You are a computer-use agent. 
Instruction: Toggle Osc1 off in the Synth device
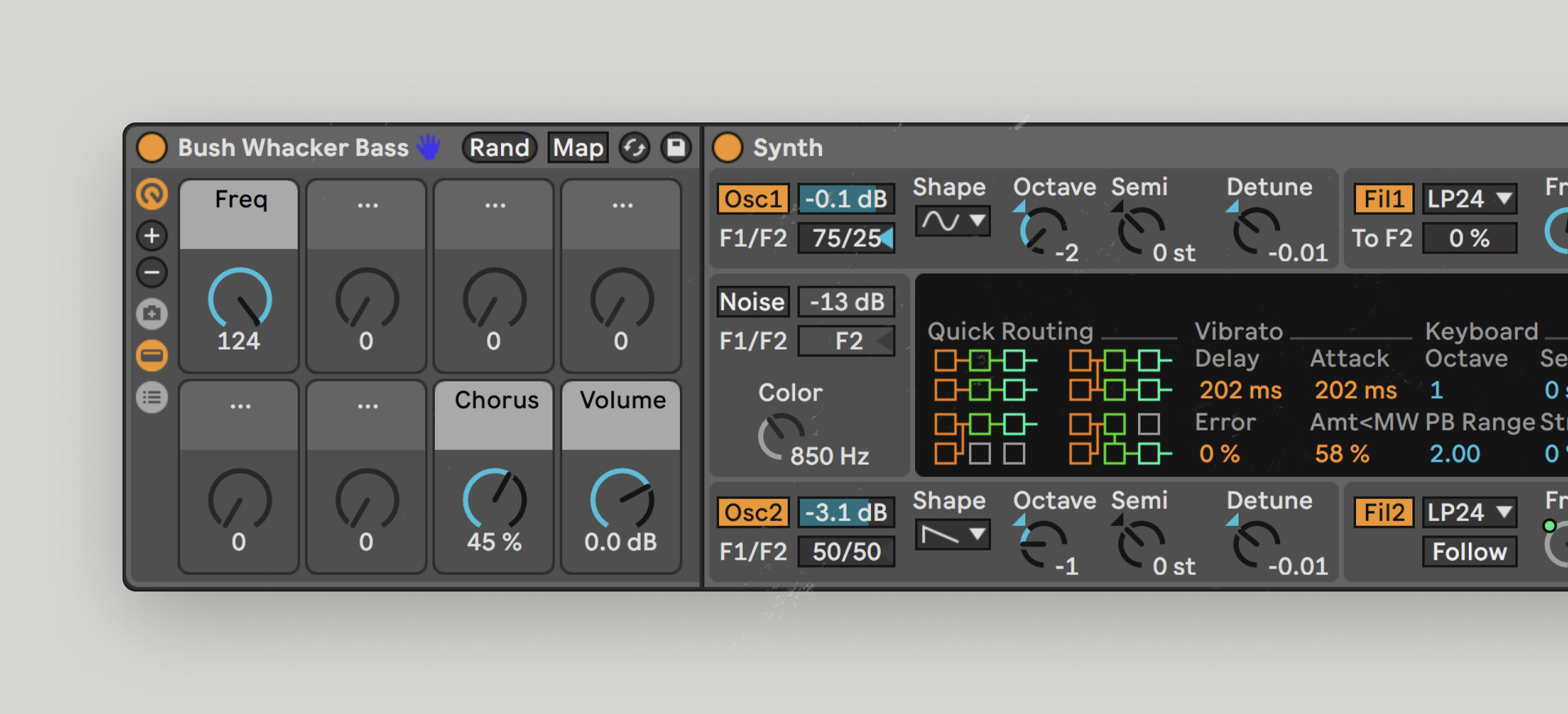752,198
